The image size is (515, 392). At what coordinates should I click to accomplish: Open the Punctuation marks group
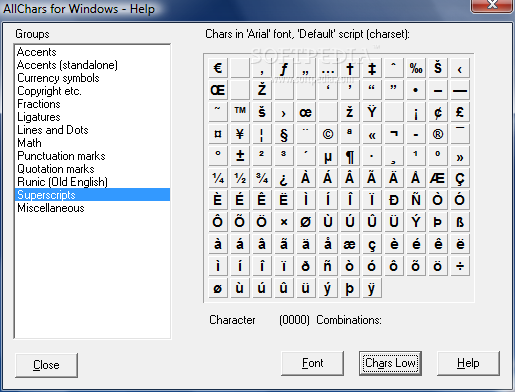click(x=92, y=156)
